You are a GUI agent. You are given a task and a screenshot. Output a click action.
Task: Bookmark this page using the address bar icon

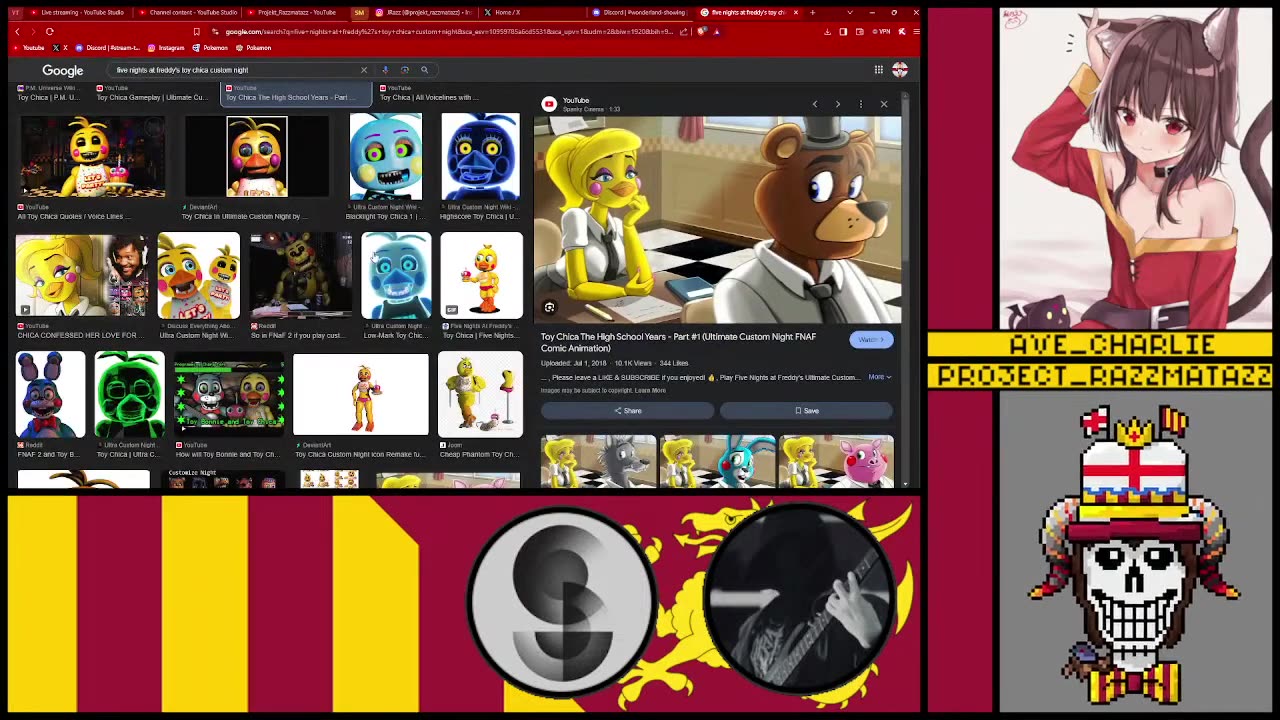(x=196, y=31)
